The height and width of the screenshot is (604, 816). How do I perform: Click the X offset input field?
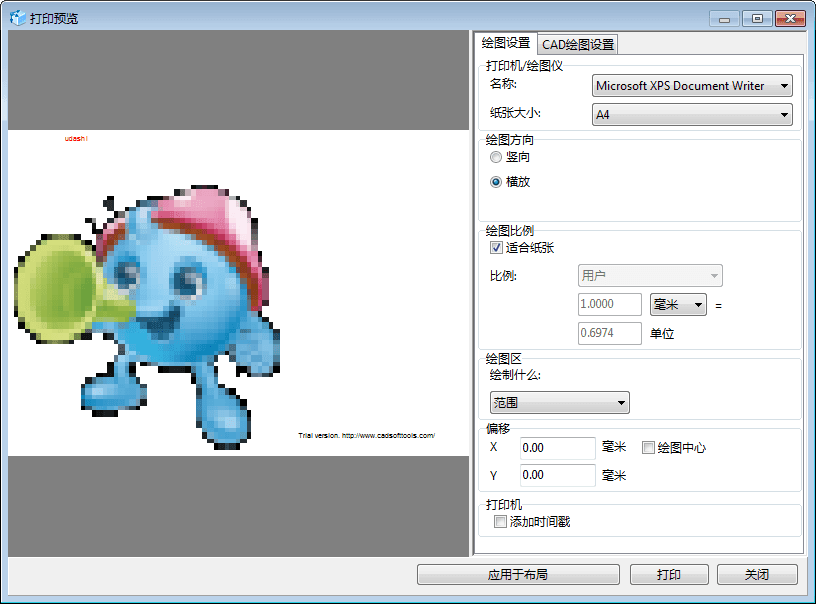coord(557,448)
